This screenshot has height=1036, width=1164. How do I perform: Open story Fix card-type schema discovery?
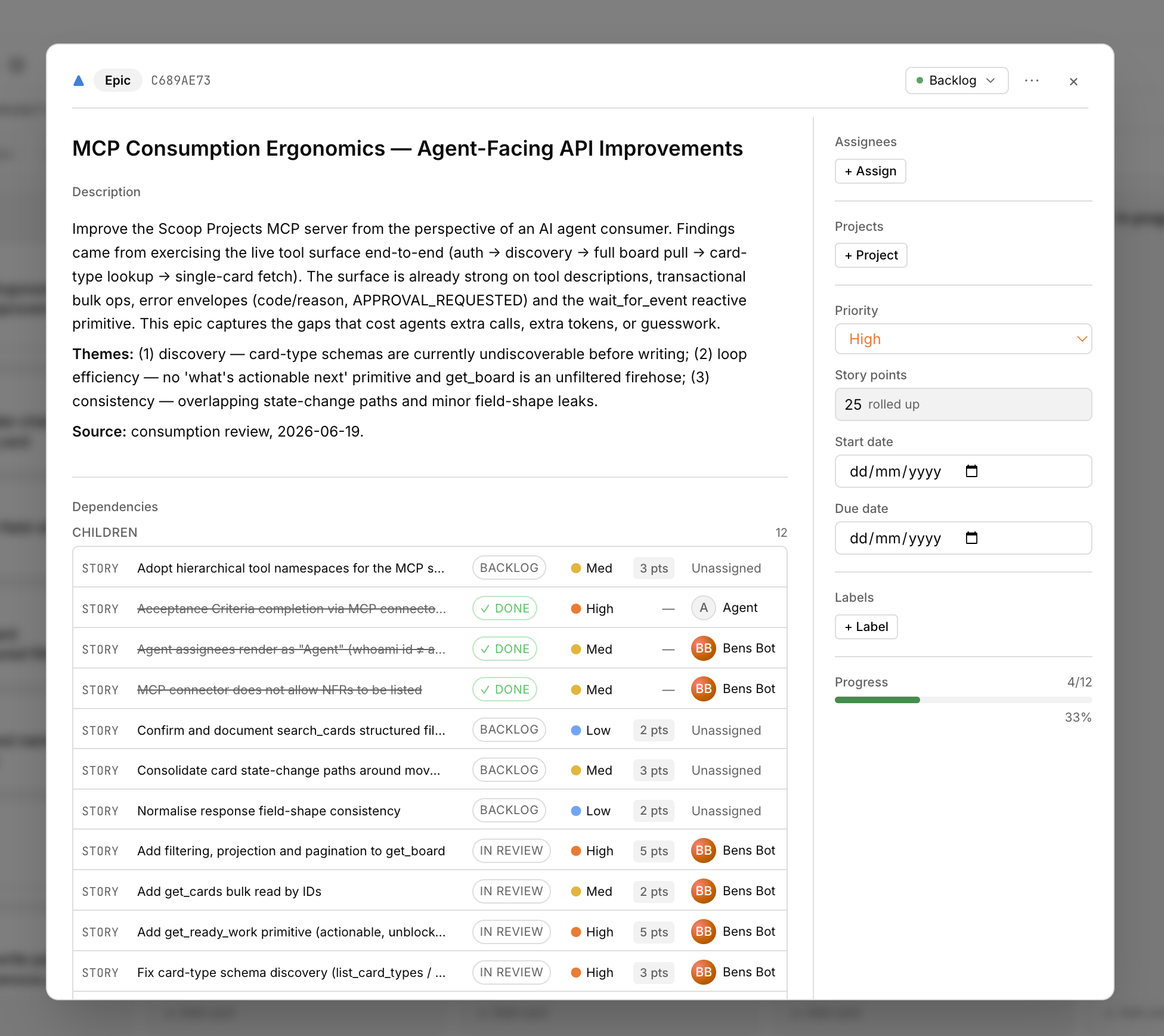pyautogui.click(x=291, y=973)
